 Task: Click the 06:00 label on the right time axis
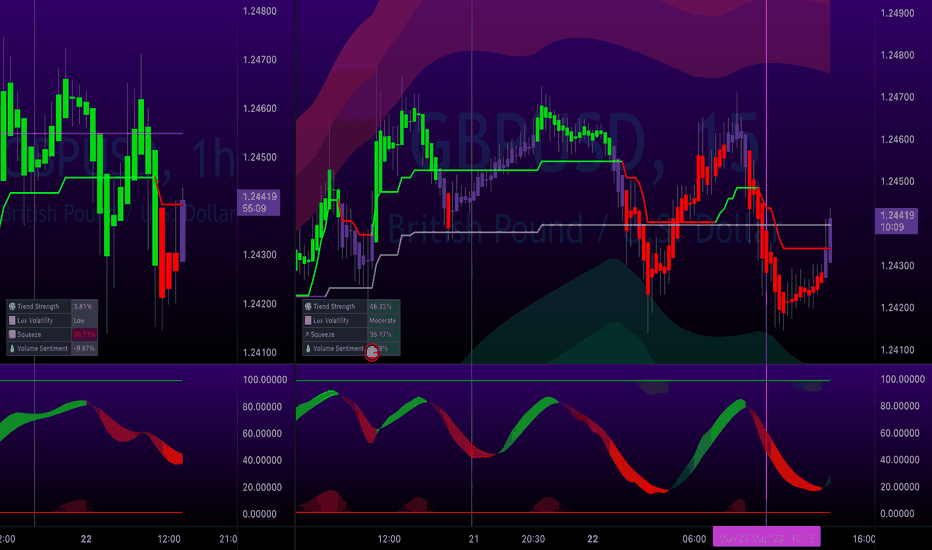click(x=694, y=539)
